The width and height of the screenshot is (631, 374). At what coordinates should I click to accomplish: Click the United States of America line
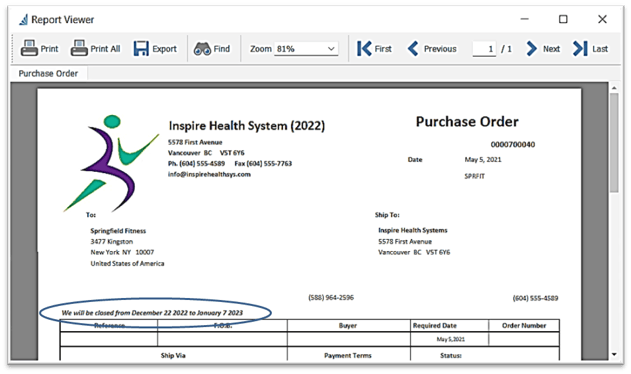click(x=127, y=263)
